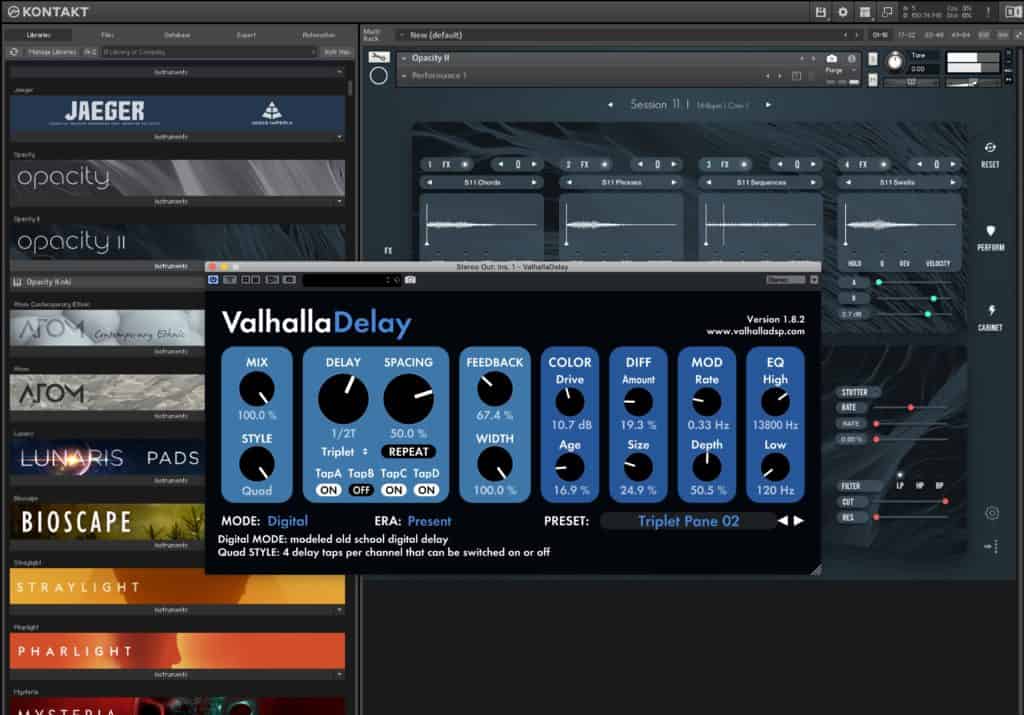Select the LP filter type

pos(899,485)
